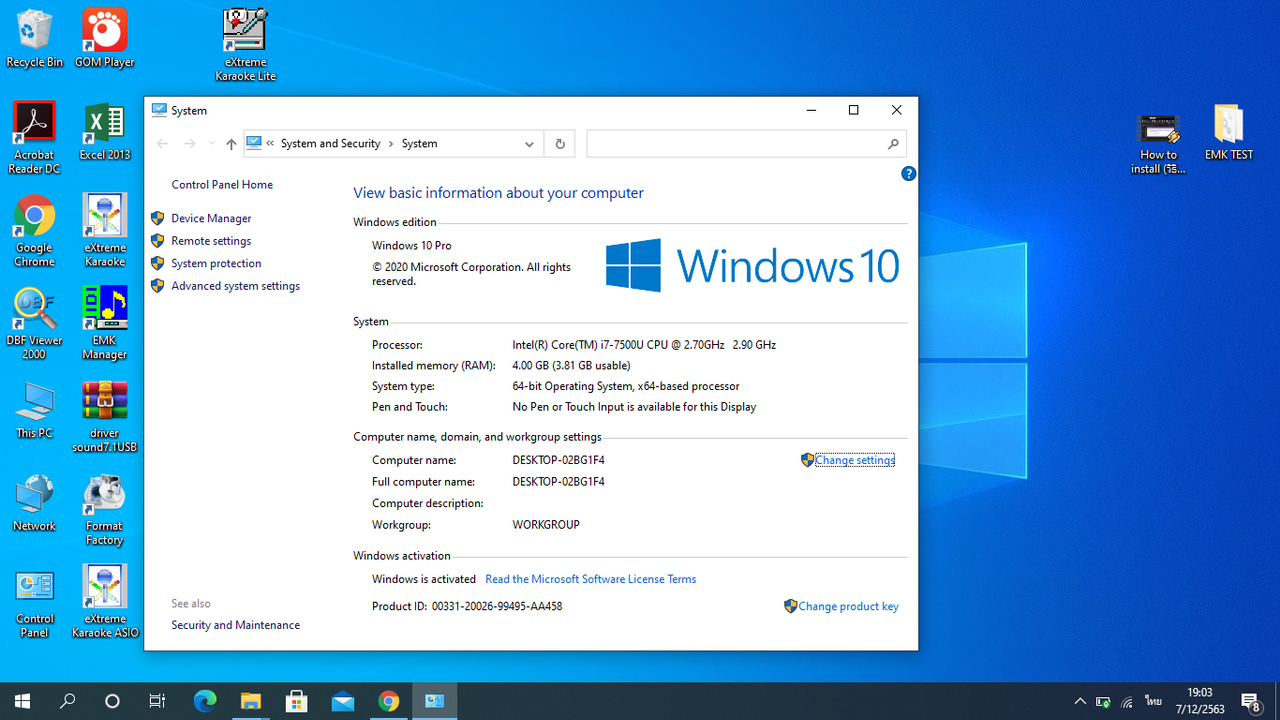Launch Microsoft Edge from the taskbar
Image resolution: width=1280 pixels, height=720 pixels.
pos(205,701)
